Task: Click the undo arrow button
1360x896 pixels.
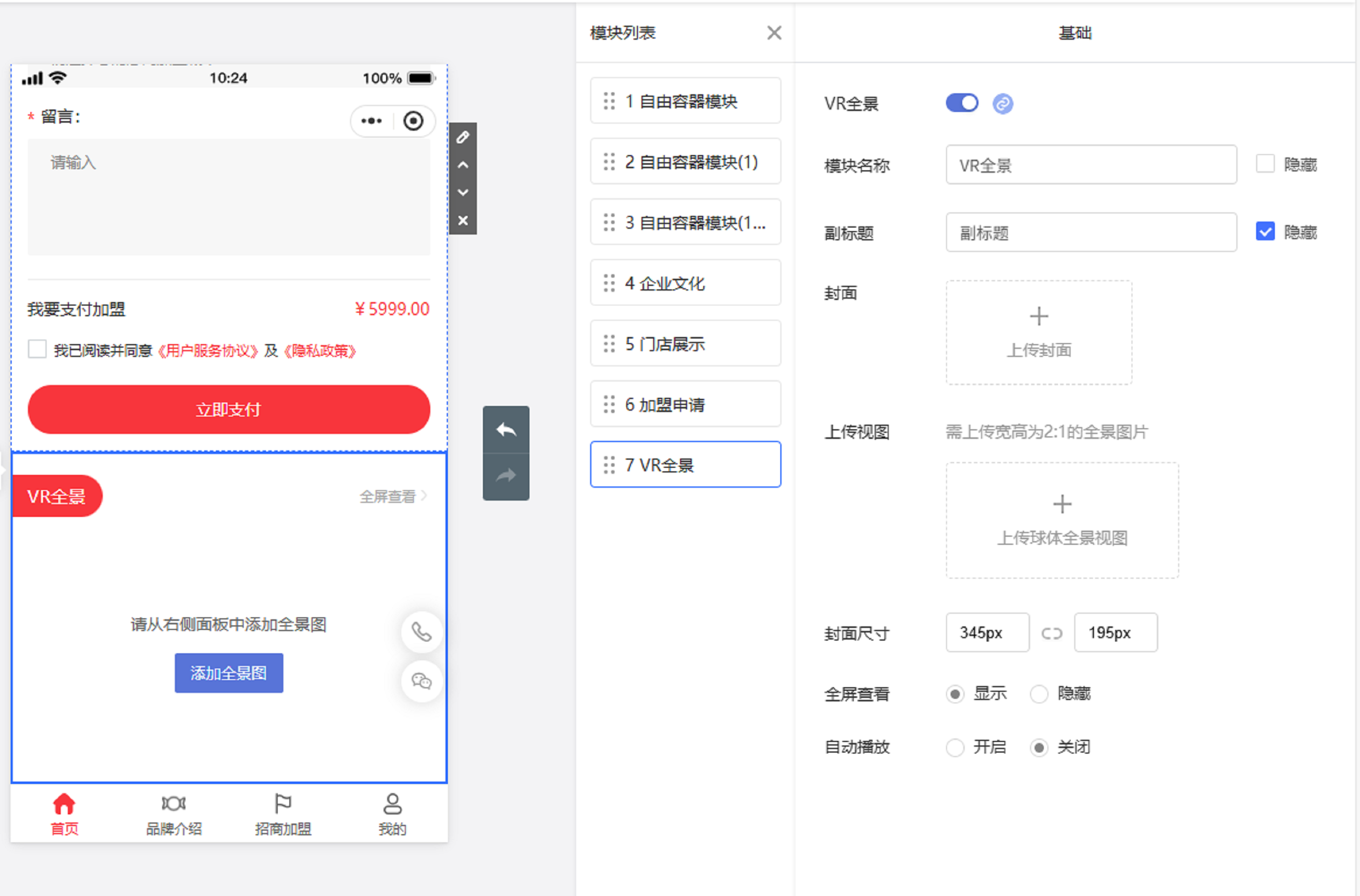Action: click(x=506, y=430)
